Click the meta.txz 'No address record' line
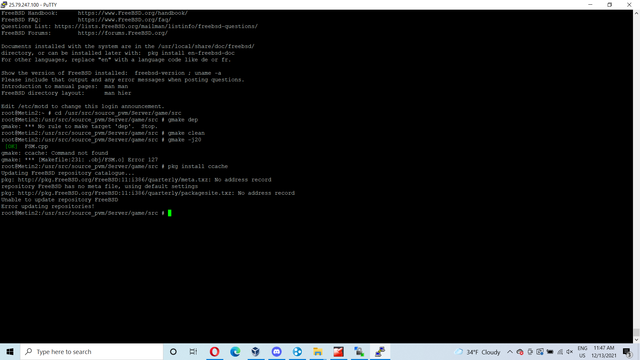 pos(136,180)
